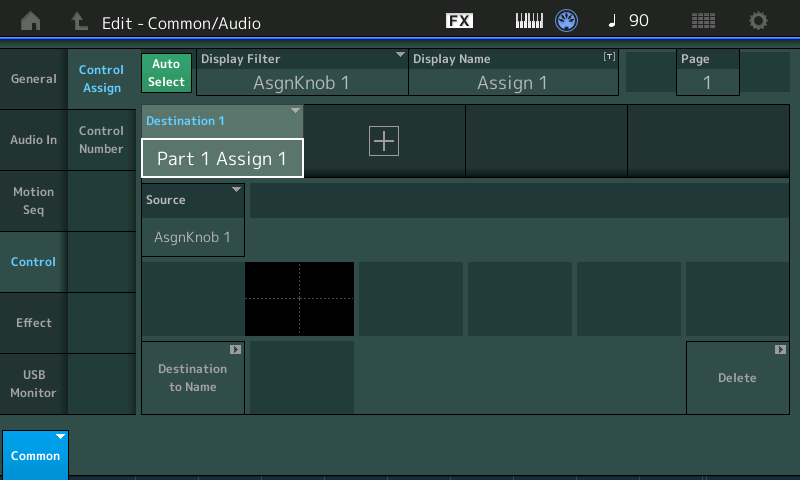Open the utility gear settings icon
The height and width of the screenshot is (480, 800).
tap(759, 21)
